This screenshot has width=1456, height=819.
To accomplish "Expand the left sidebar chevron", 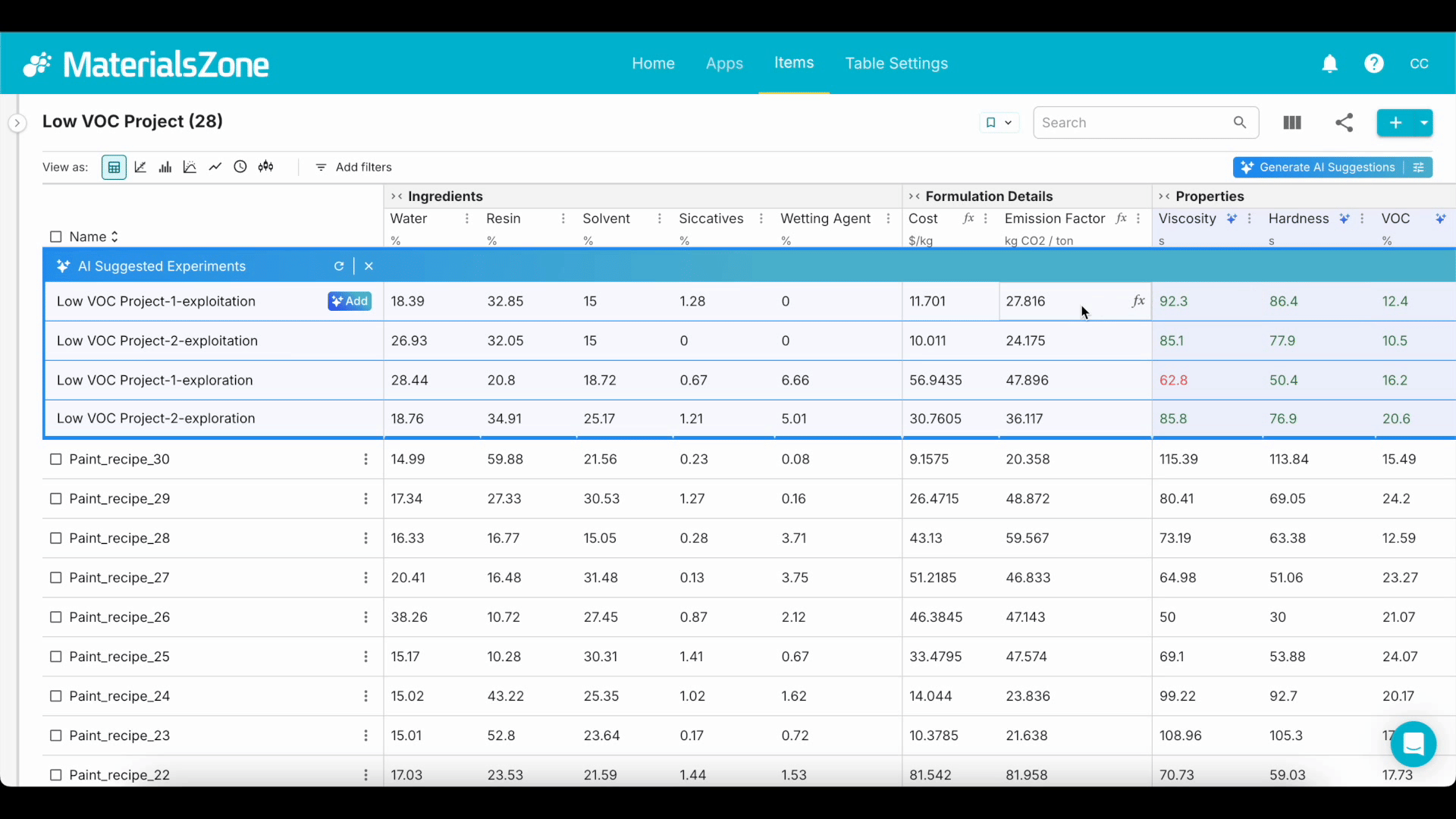I will [x=17, y=123].
